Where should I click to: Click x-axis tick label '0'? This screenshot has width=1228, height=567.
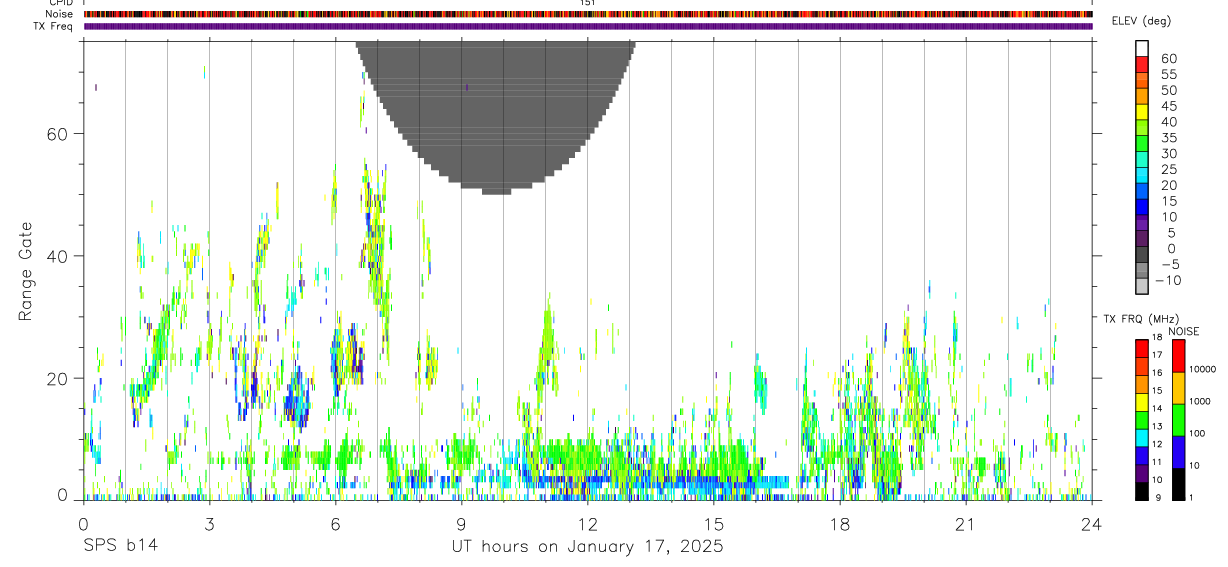83,524
